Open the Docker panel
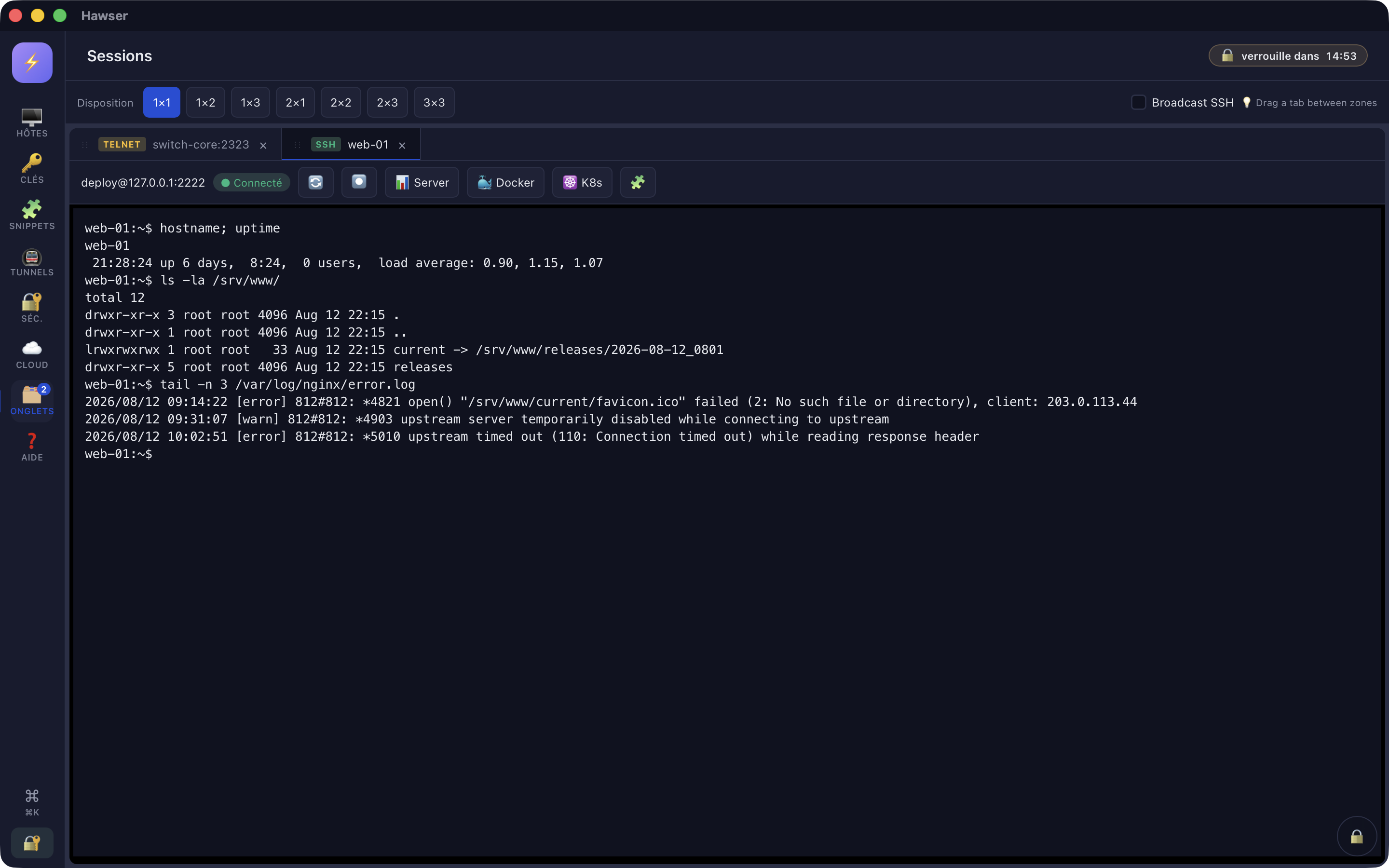The width and height of the screenshot is (1389, 868). coord(505,183)
